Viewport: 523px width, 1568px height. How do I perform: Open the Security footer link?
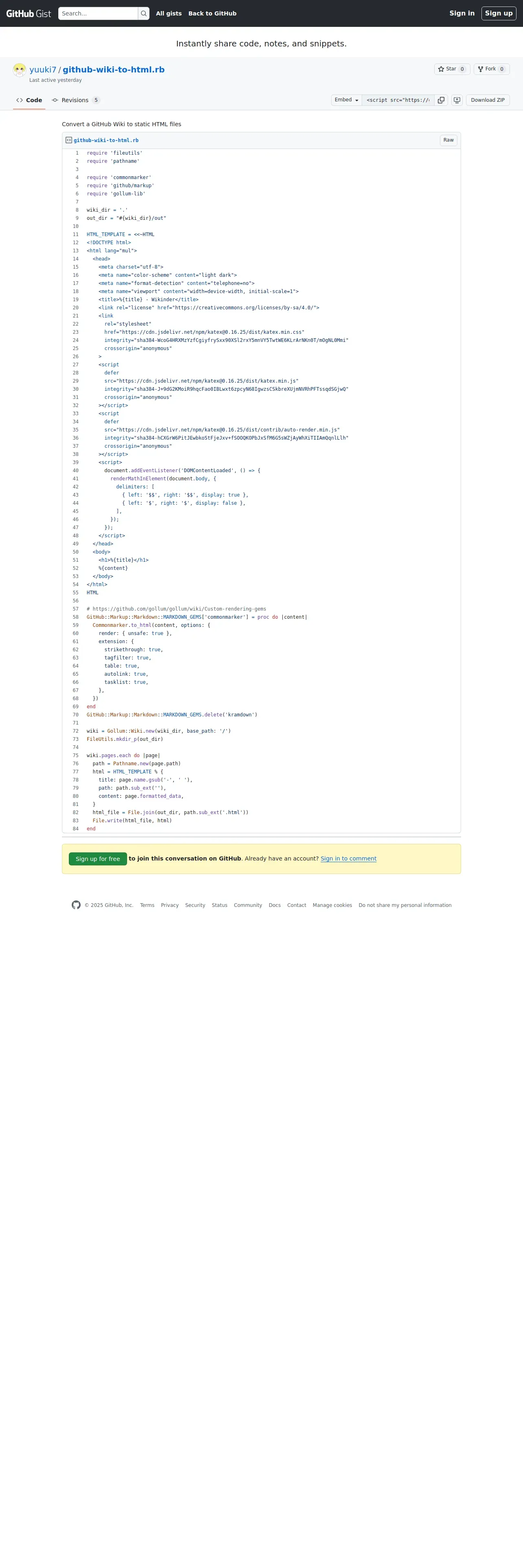(x=195, y=905)
